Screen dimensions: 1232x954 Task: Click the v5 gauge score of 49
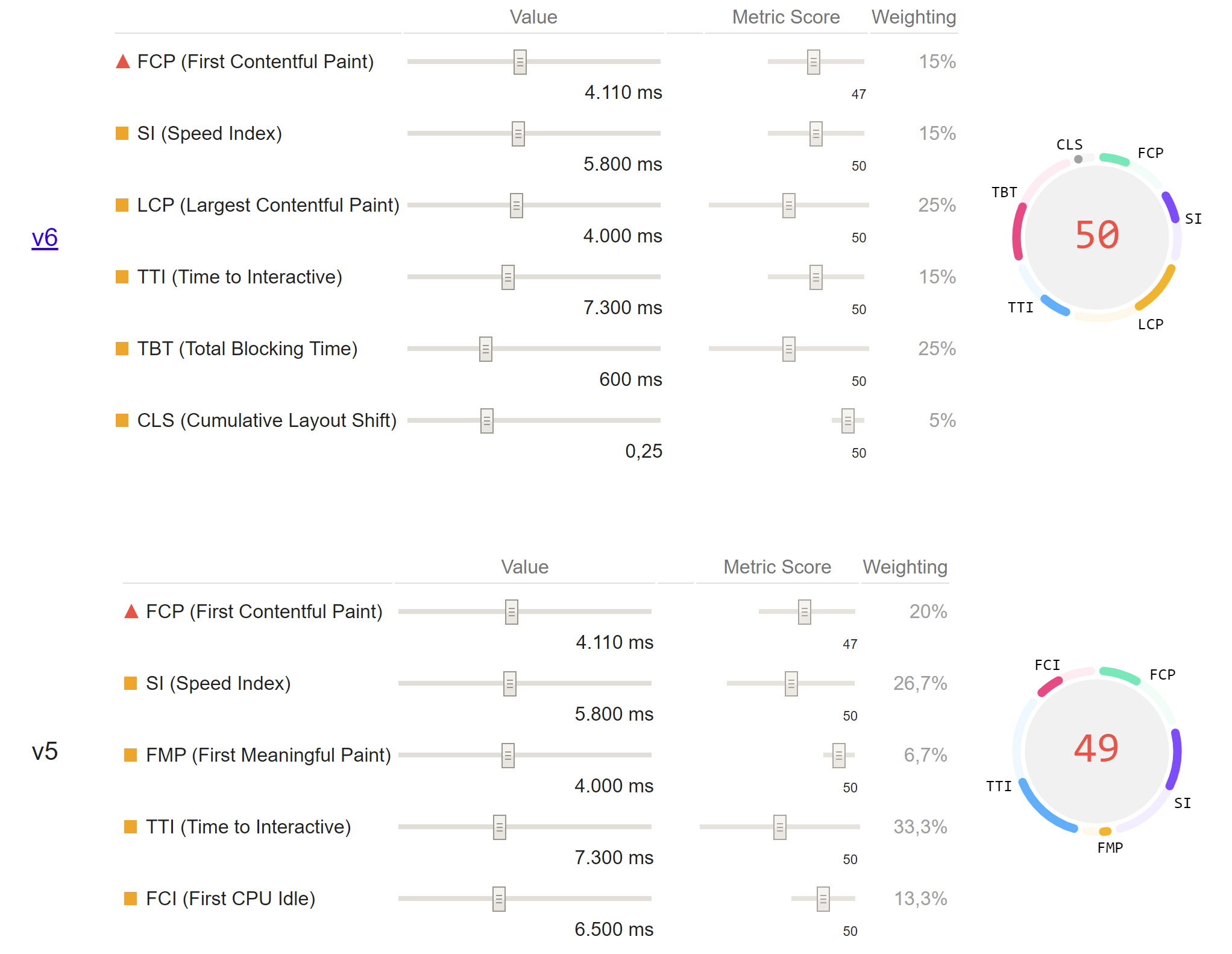point(1096,749)
